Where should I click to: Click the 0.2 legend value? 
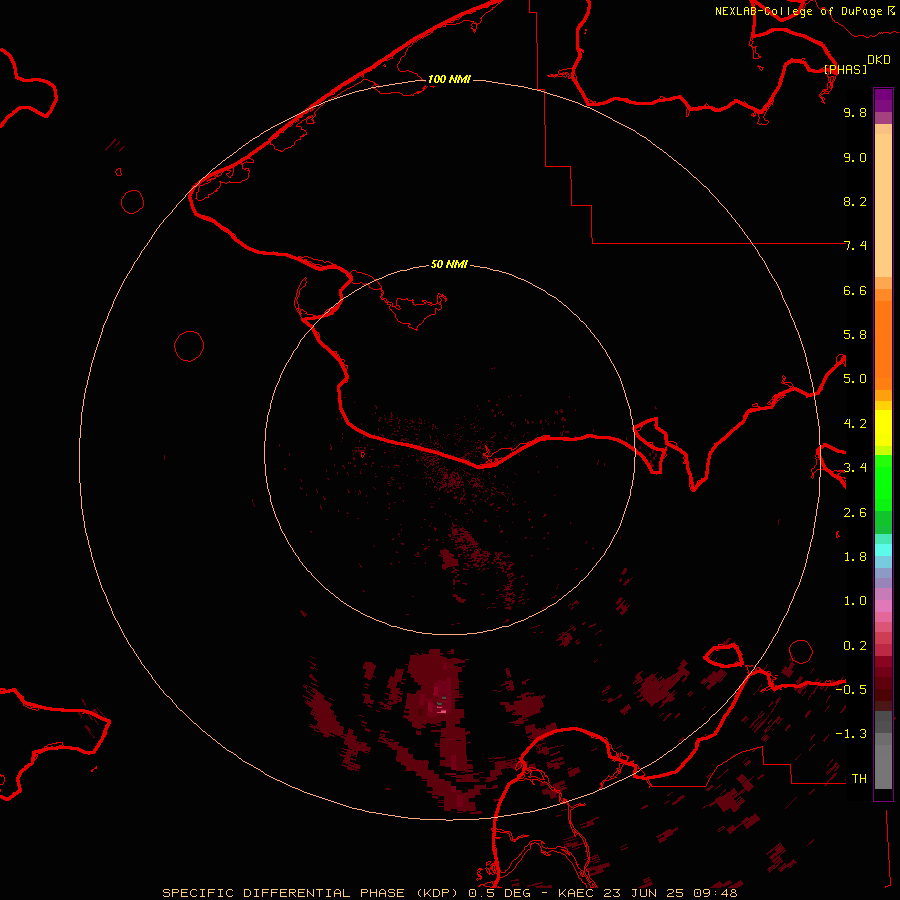coord(855,646)
